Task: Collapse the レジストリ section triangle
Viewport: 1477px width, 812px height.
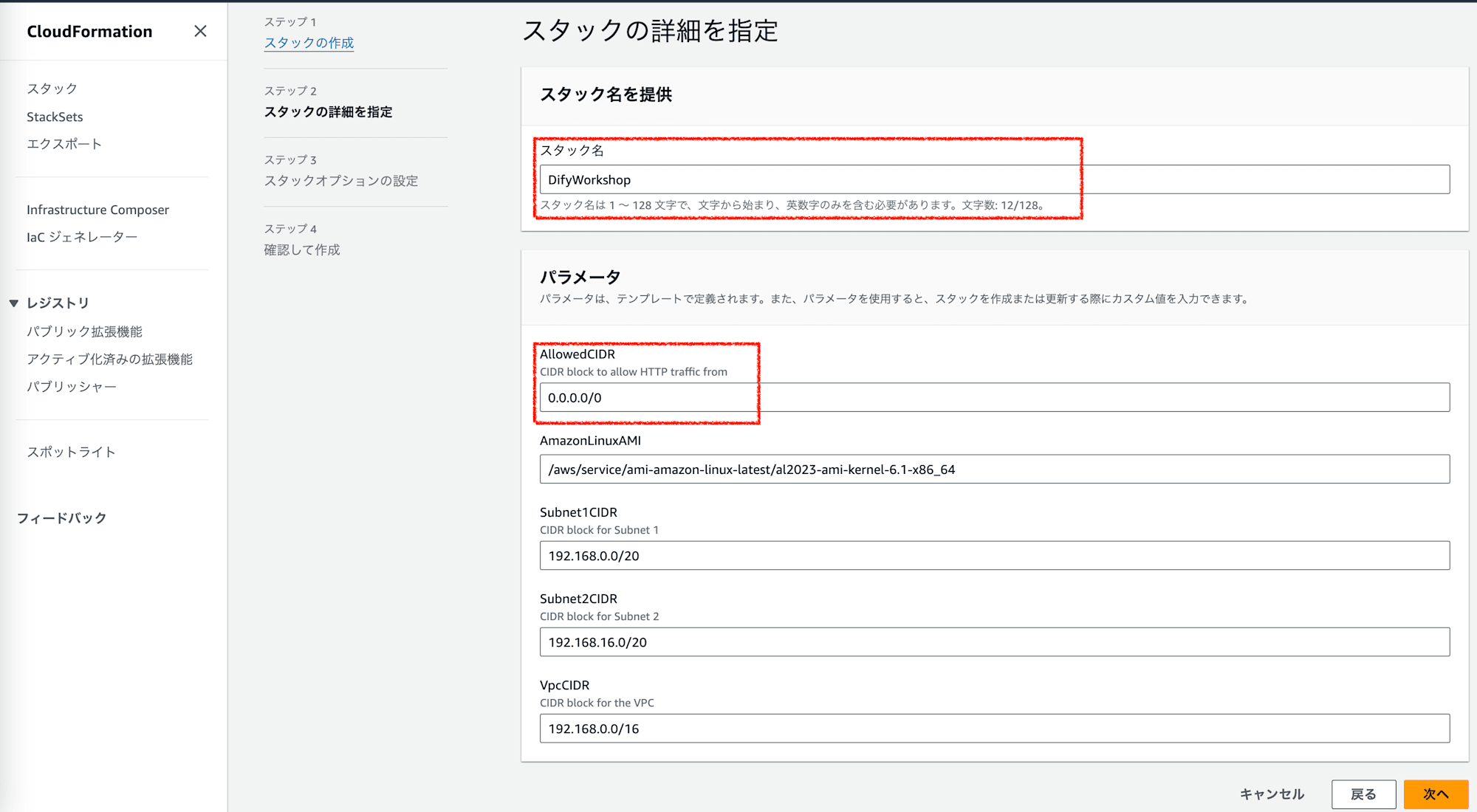Action: 13,303
